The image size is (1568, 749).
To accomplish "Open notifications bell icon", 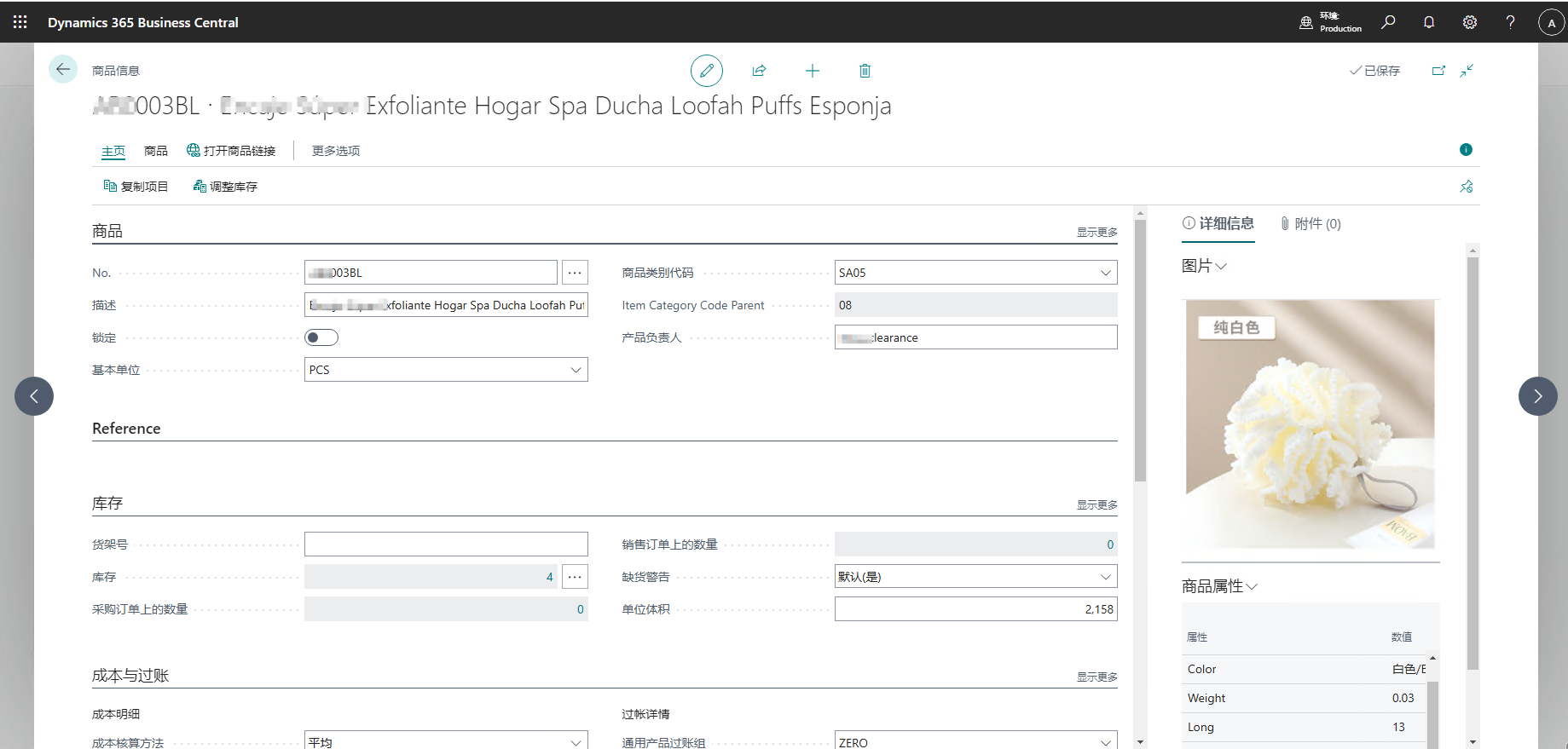I will pyautogui.click(x=1429, y=22).
